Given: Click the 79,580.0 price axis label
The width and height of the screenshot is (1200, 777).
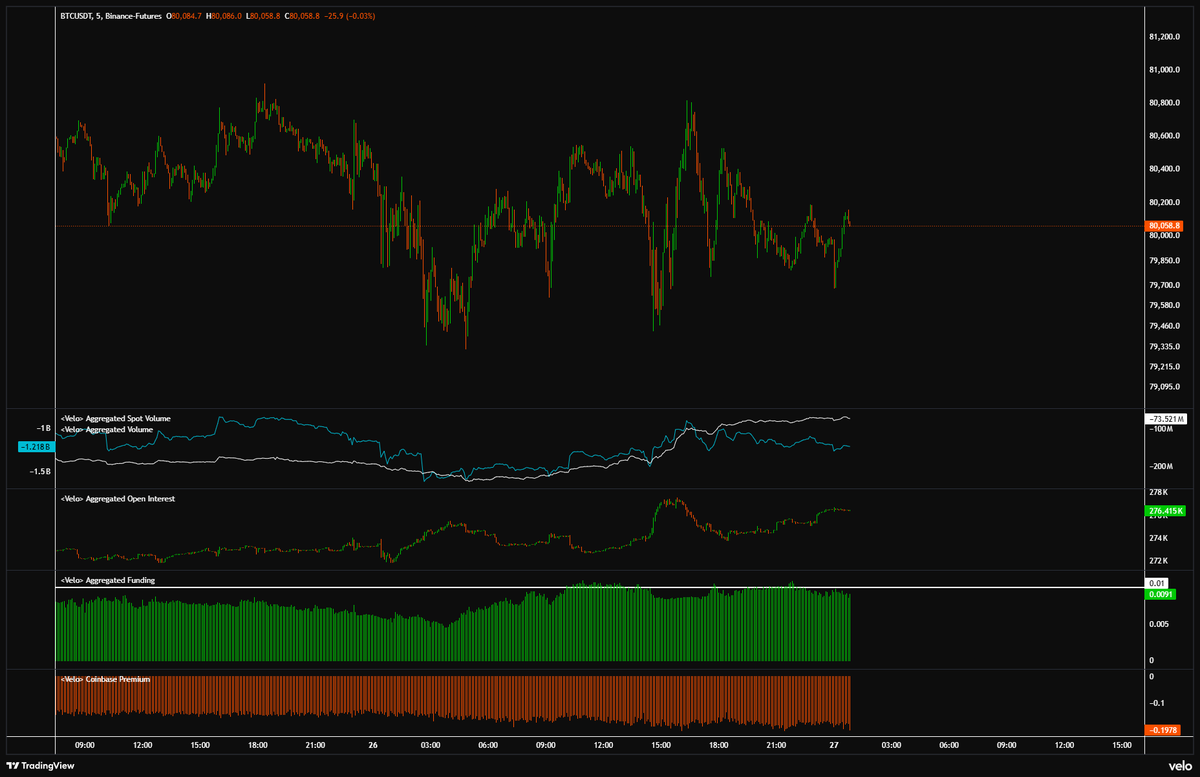Looking at the screenshot, I should [x=1166, y=306].
